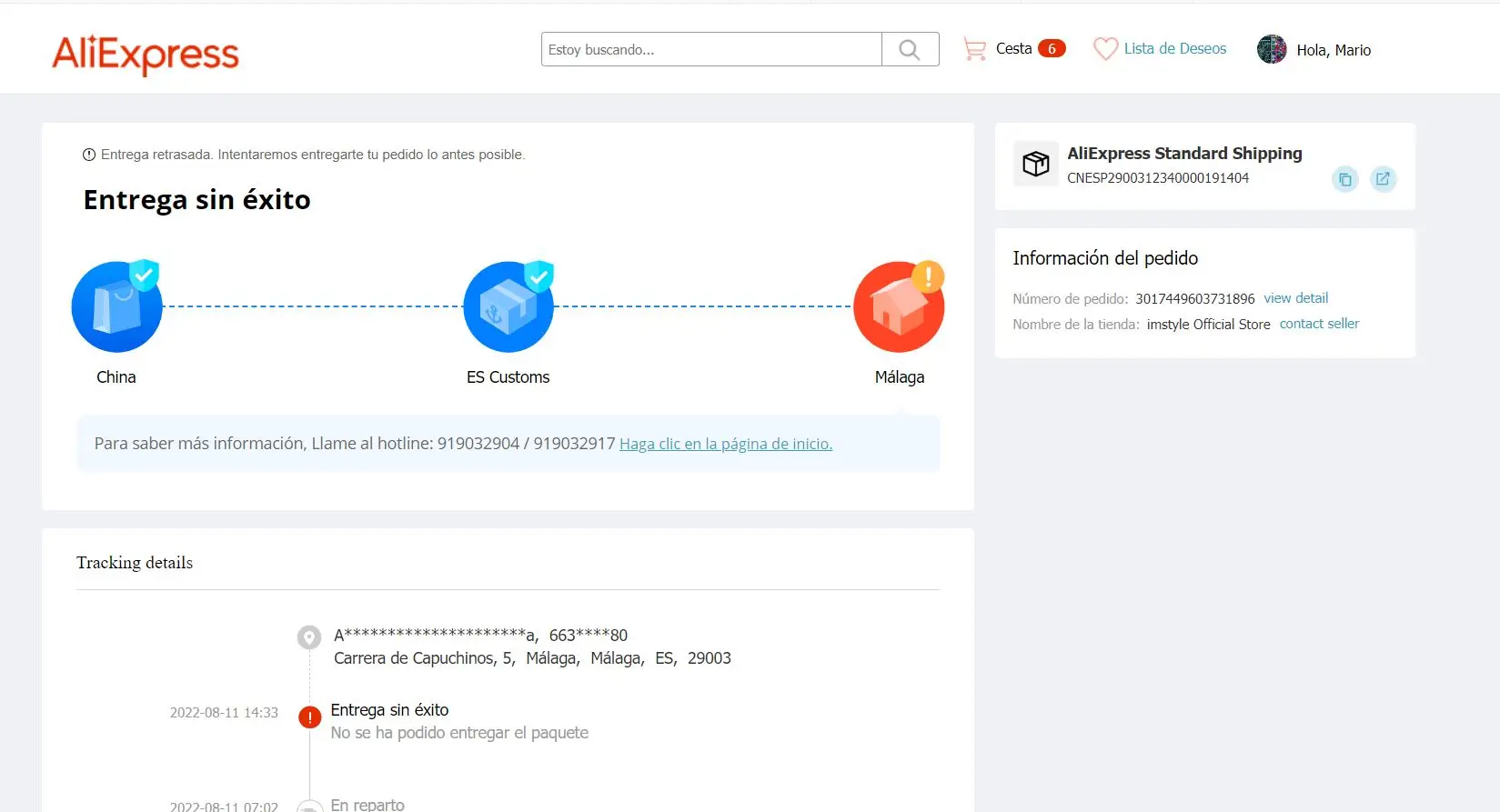Click the 'Información del pedido' heading
The image size is (1500, 812).
[x=1105, y=258]
